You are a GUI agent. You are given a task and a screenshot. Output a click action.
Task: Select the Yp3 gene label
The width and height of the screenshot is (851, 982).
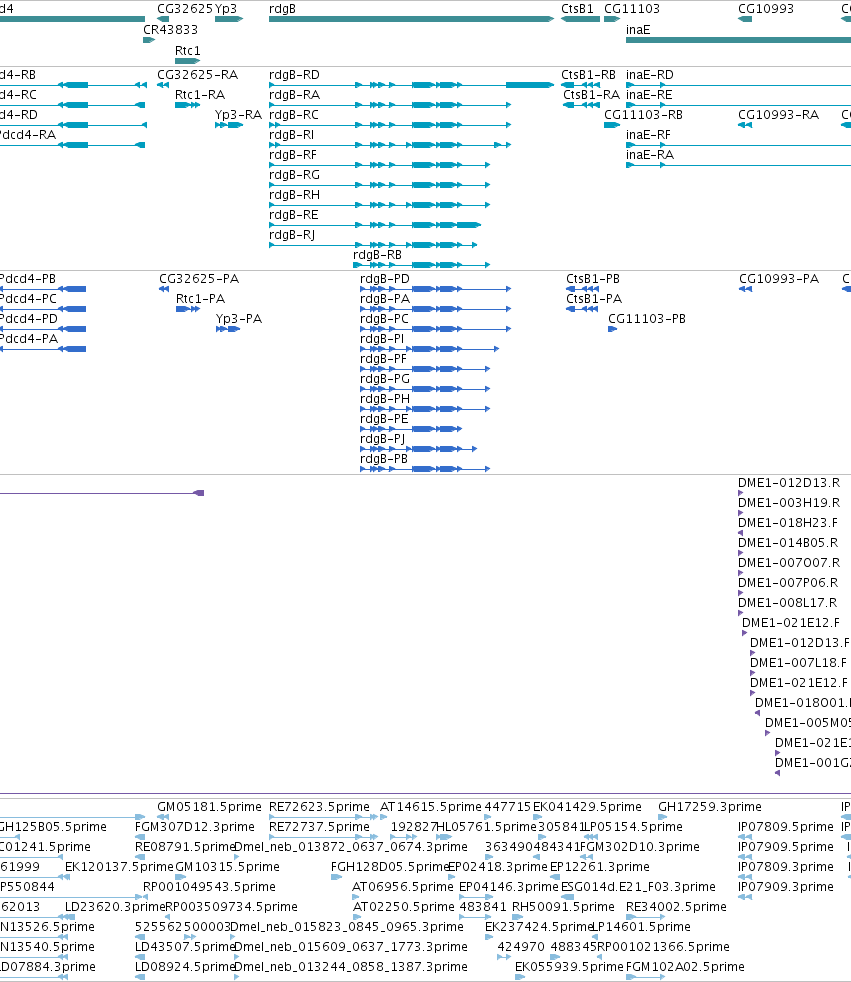[x=226, y=9]
